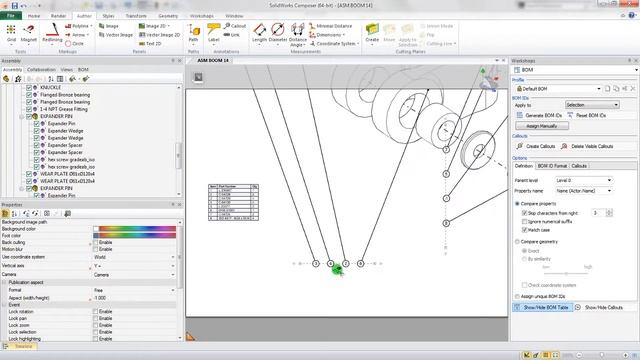Click Generate BOM IDs
The width and height of the screenshot is (640, 360).
click(539, 116)
